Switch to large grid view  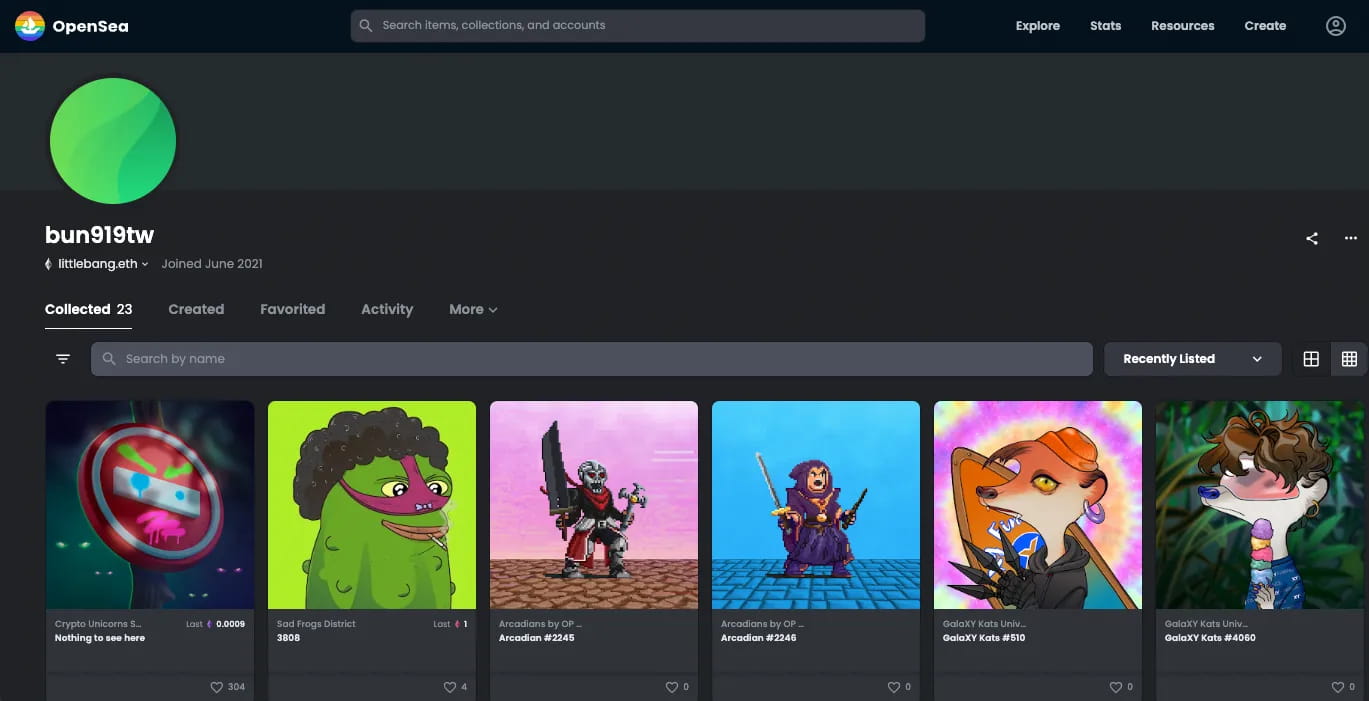(x=1311, y=359)
